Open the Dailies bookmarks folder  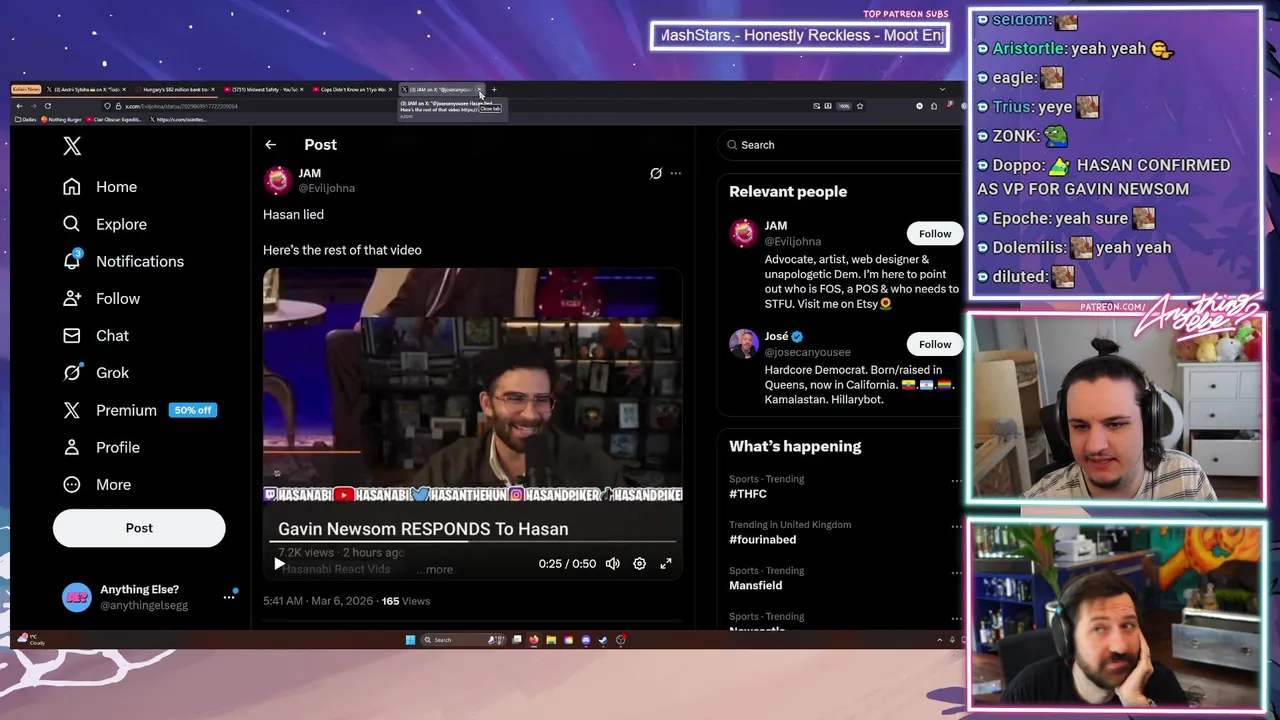26,119
